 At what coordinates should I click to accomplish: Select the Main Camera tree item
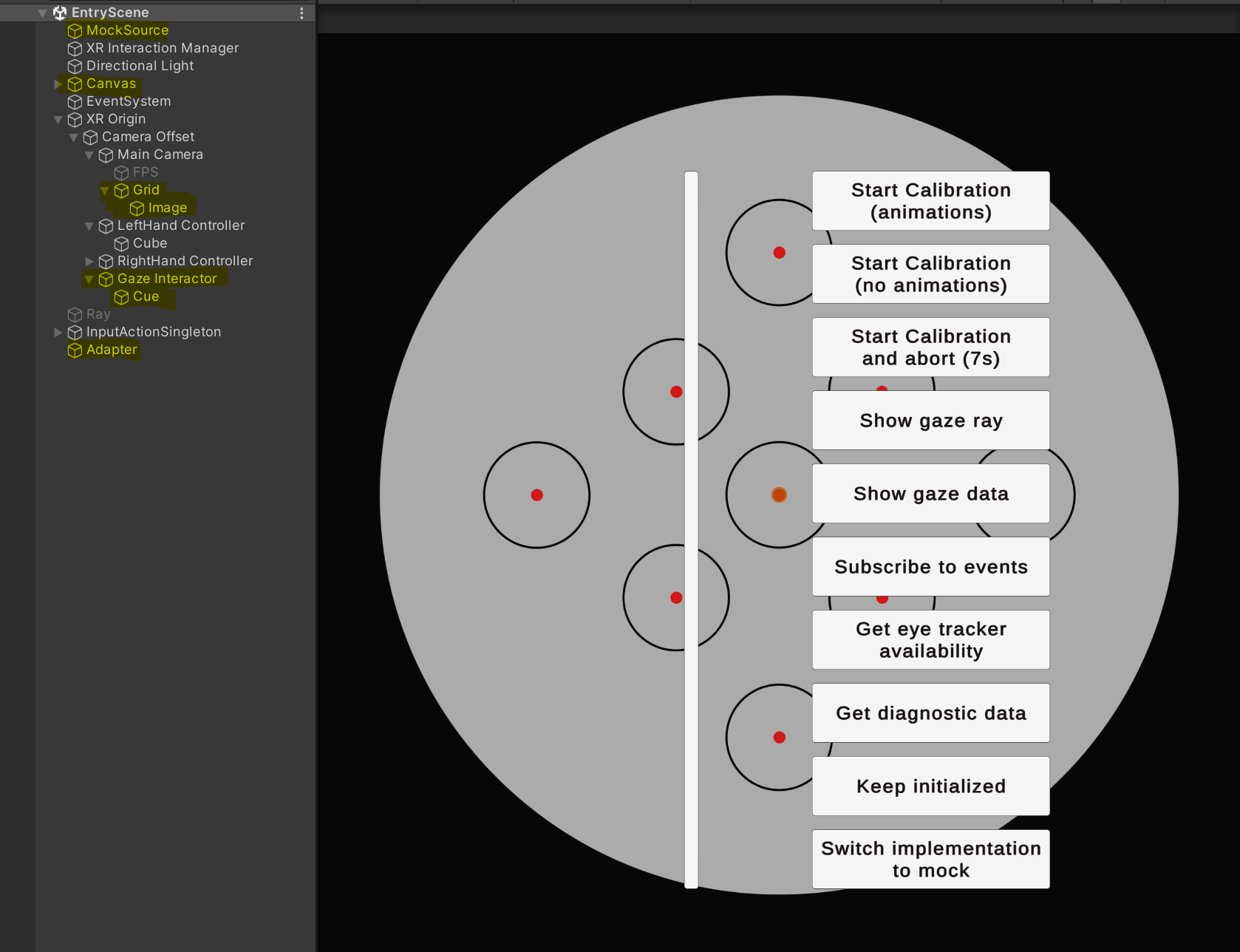pos(160,154)
